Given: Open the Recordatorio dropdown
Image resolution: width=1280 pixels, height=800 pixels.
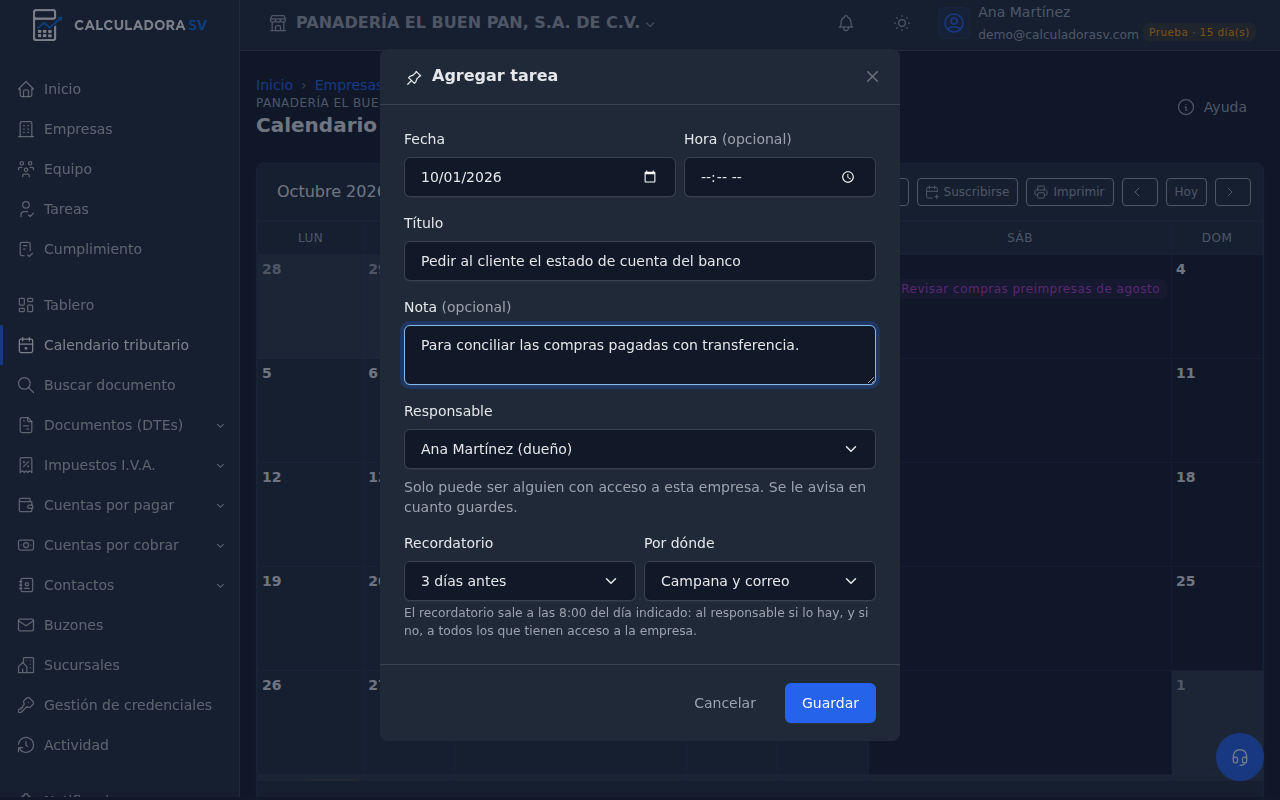Looking at the screenshot, I should coord(520,581).
